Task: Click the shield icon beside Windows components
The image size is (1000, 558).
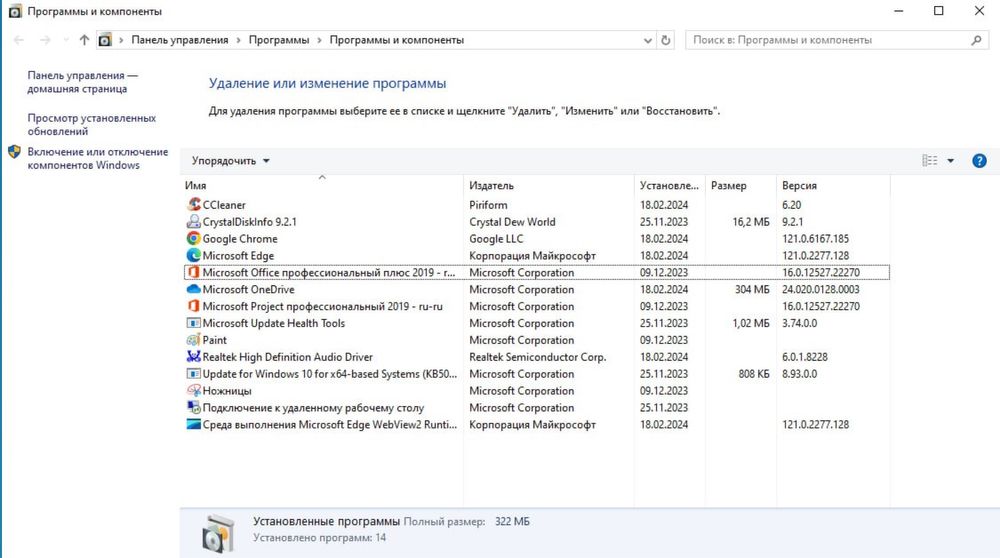Action: click(x=14, y=152)
